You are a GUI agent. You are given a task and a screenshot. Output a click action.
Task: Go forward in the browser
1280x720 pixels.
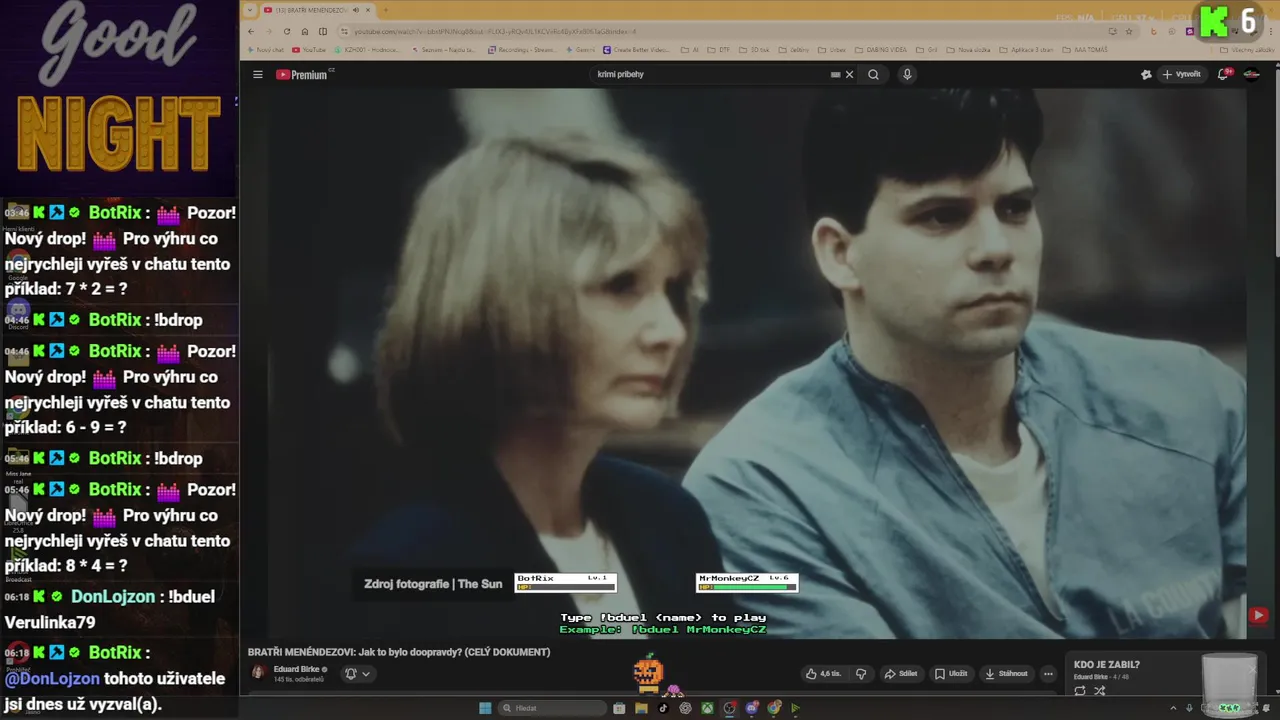268,32
